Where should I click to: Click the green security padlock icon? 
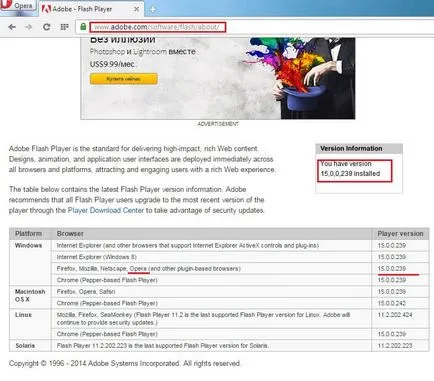click(x=83, y=27)
